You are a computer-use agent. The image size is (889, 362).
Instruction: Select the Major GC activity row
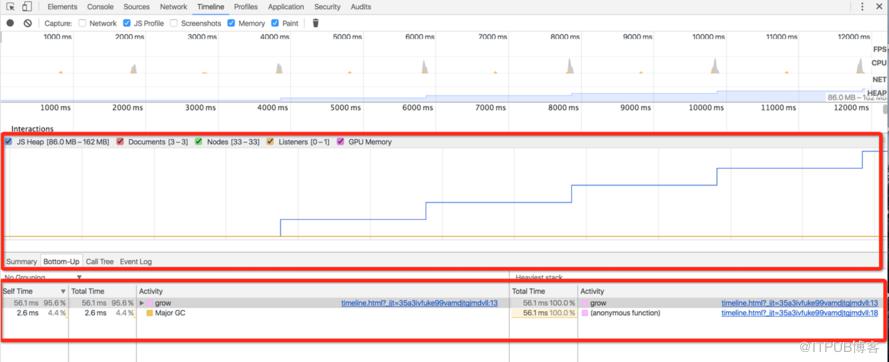(x=255, y=313)
